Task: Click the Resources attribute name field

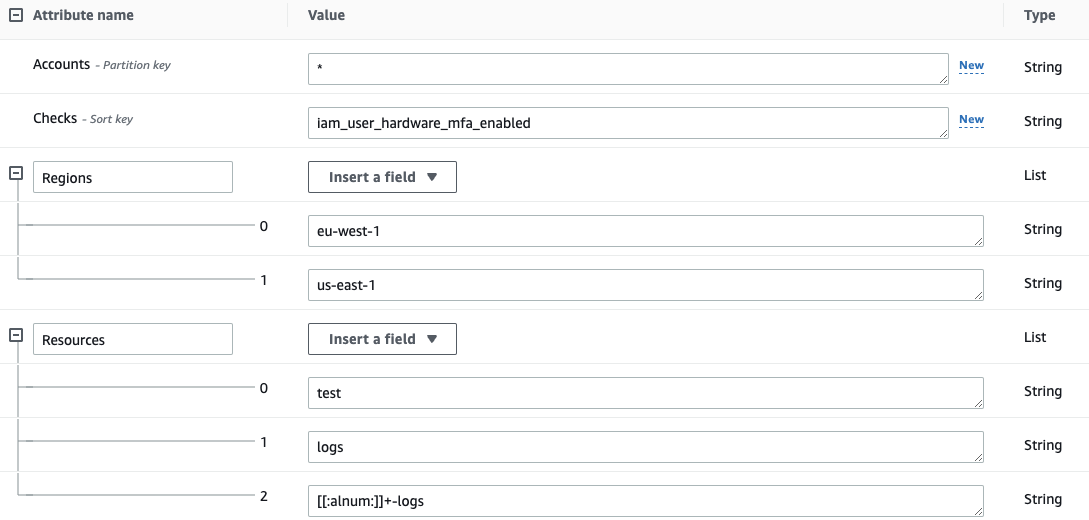Action: coord(132,340)
